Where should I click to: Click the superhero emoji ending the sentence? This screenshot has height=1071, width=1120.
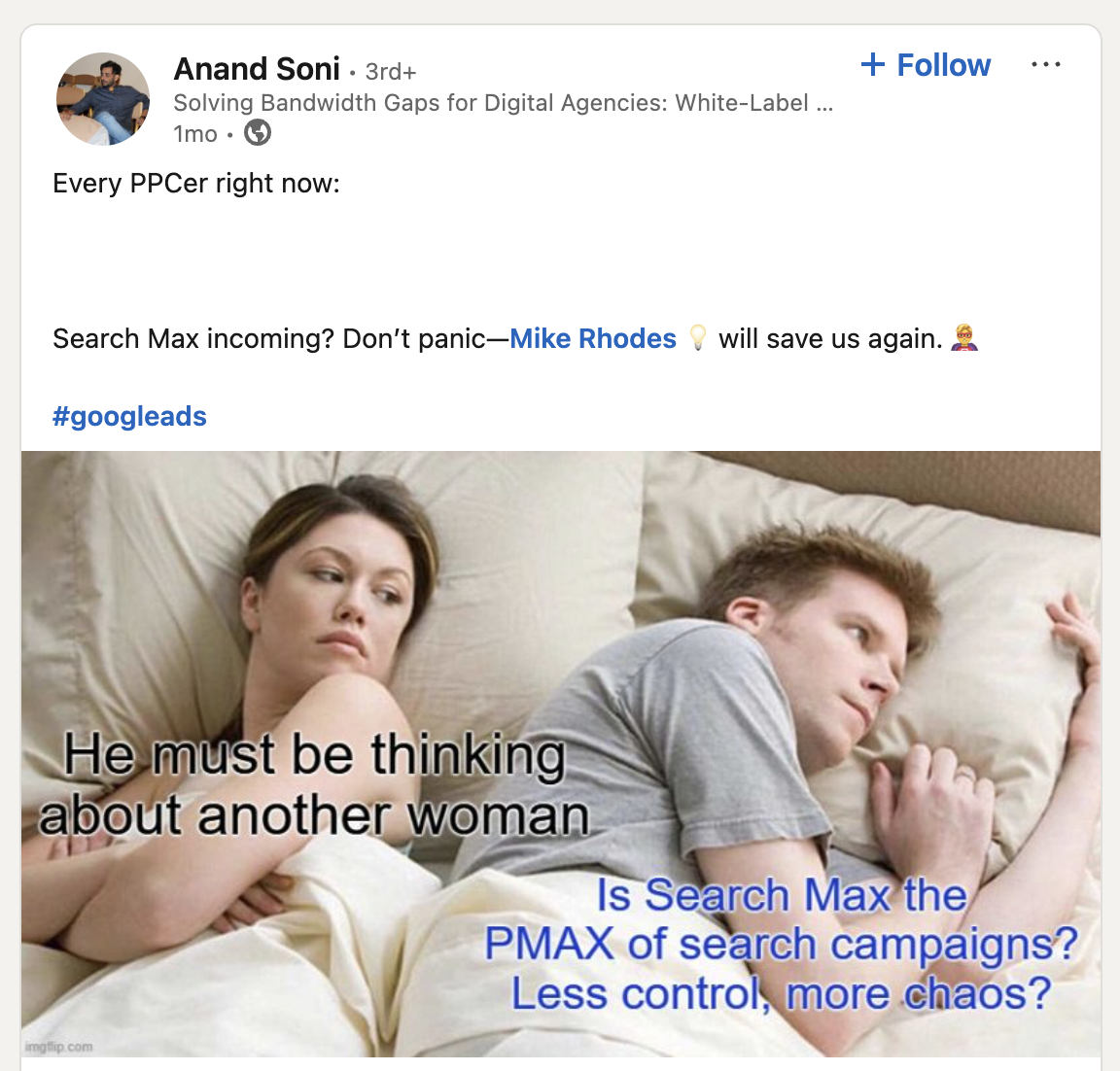(x=964, y=337)
